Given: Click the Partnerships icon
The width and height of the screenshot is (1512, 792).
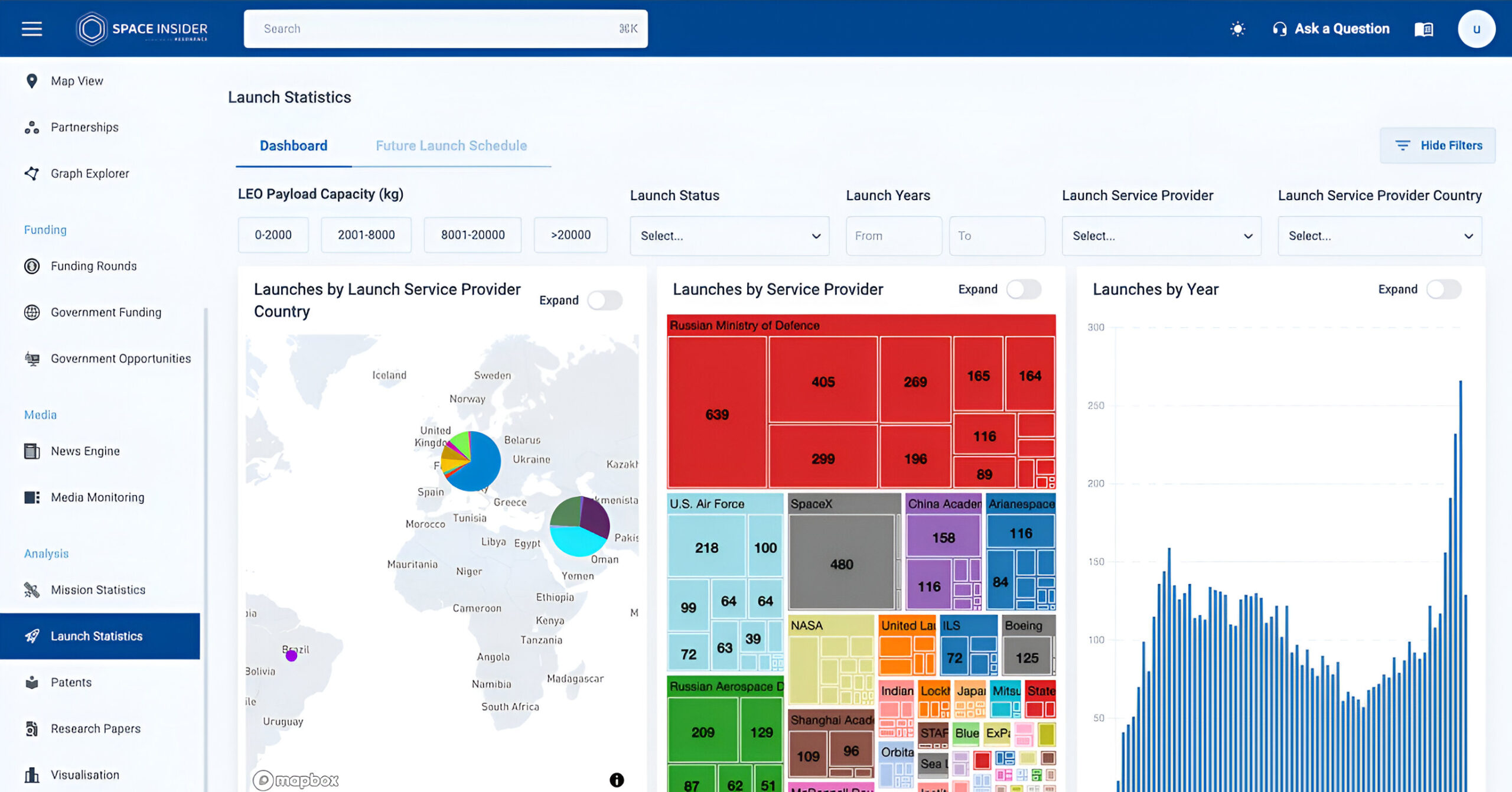Looking at the screenshot, I should pos(32,127).
